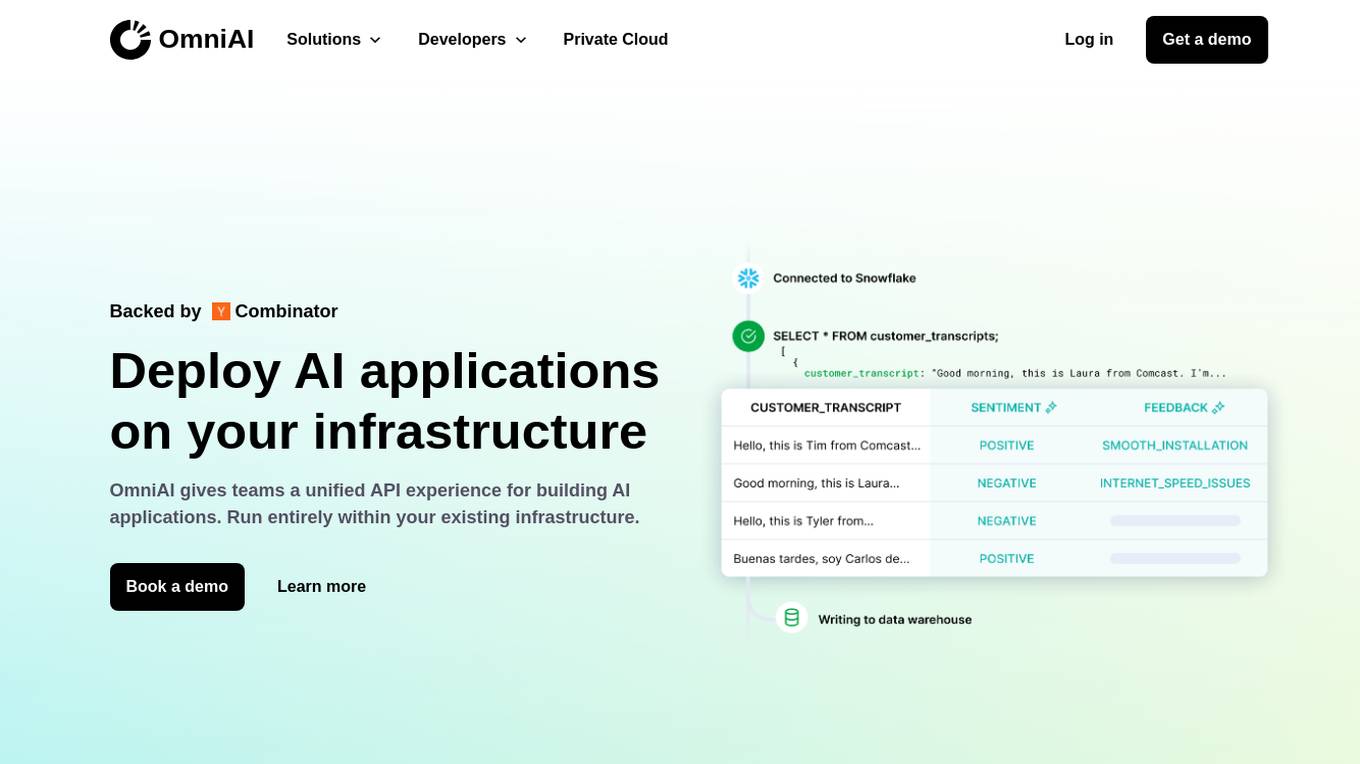Click the 'Hello, this is Tim from Comcast...' cell

click(x=827, y=446)
